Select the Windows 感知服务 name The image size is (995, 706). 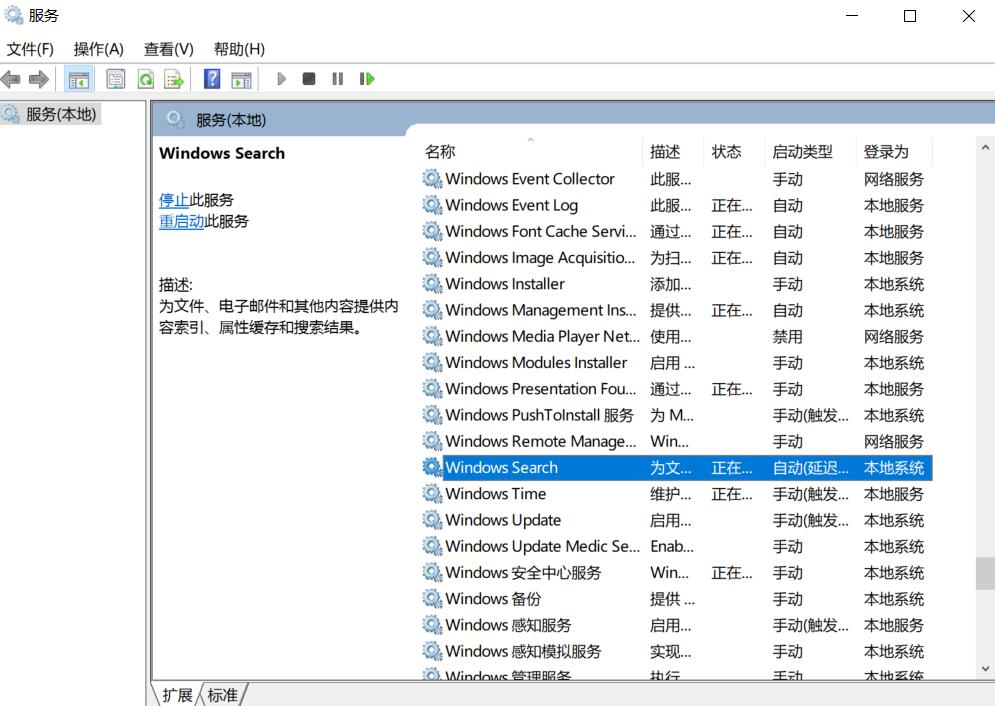point(508,625)
